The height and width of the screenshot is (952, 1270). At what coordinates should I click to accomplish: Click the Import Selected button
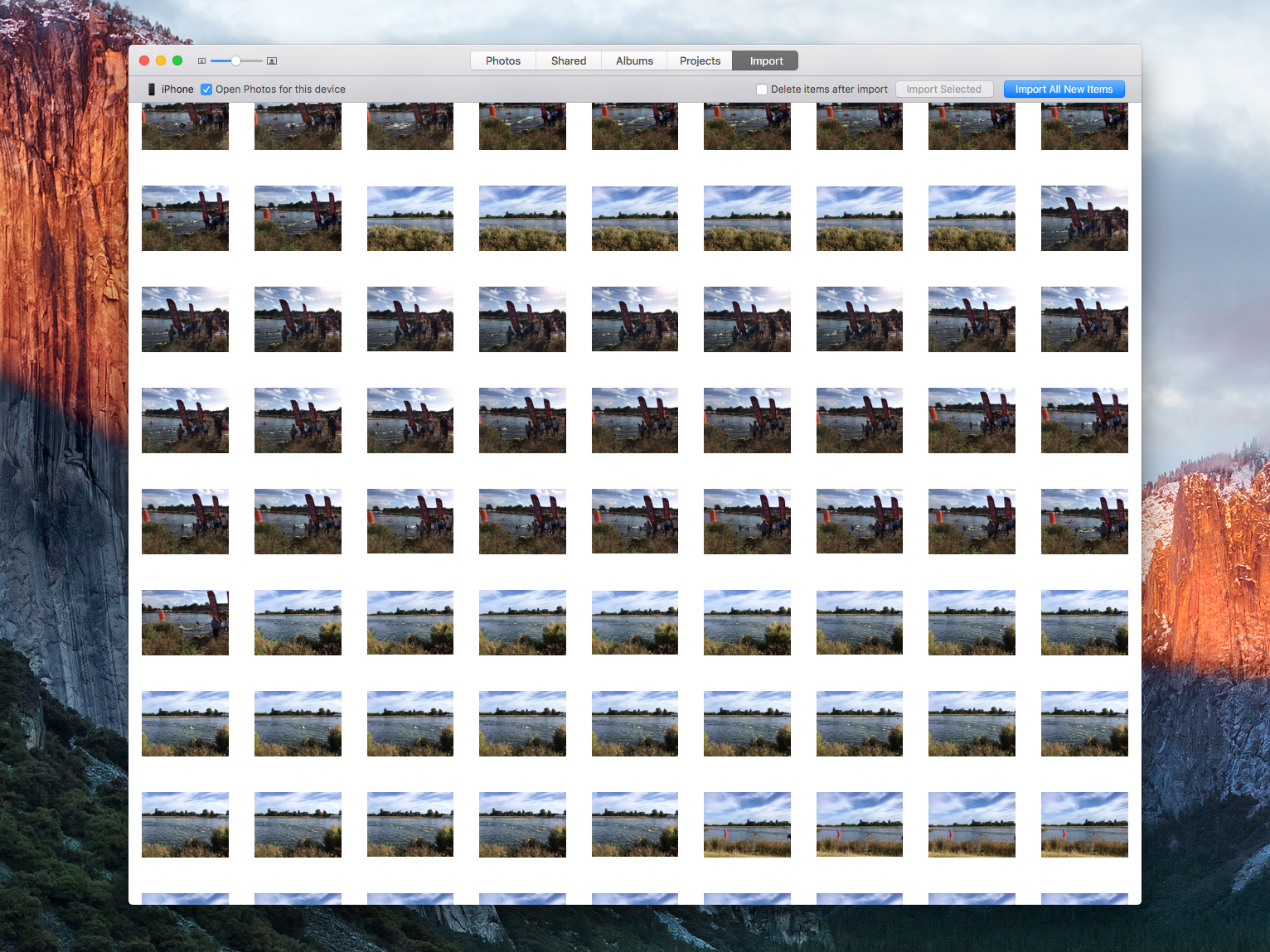coord(944,89)
